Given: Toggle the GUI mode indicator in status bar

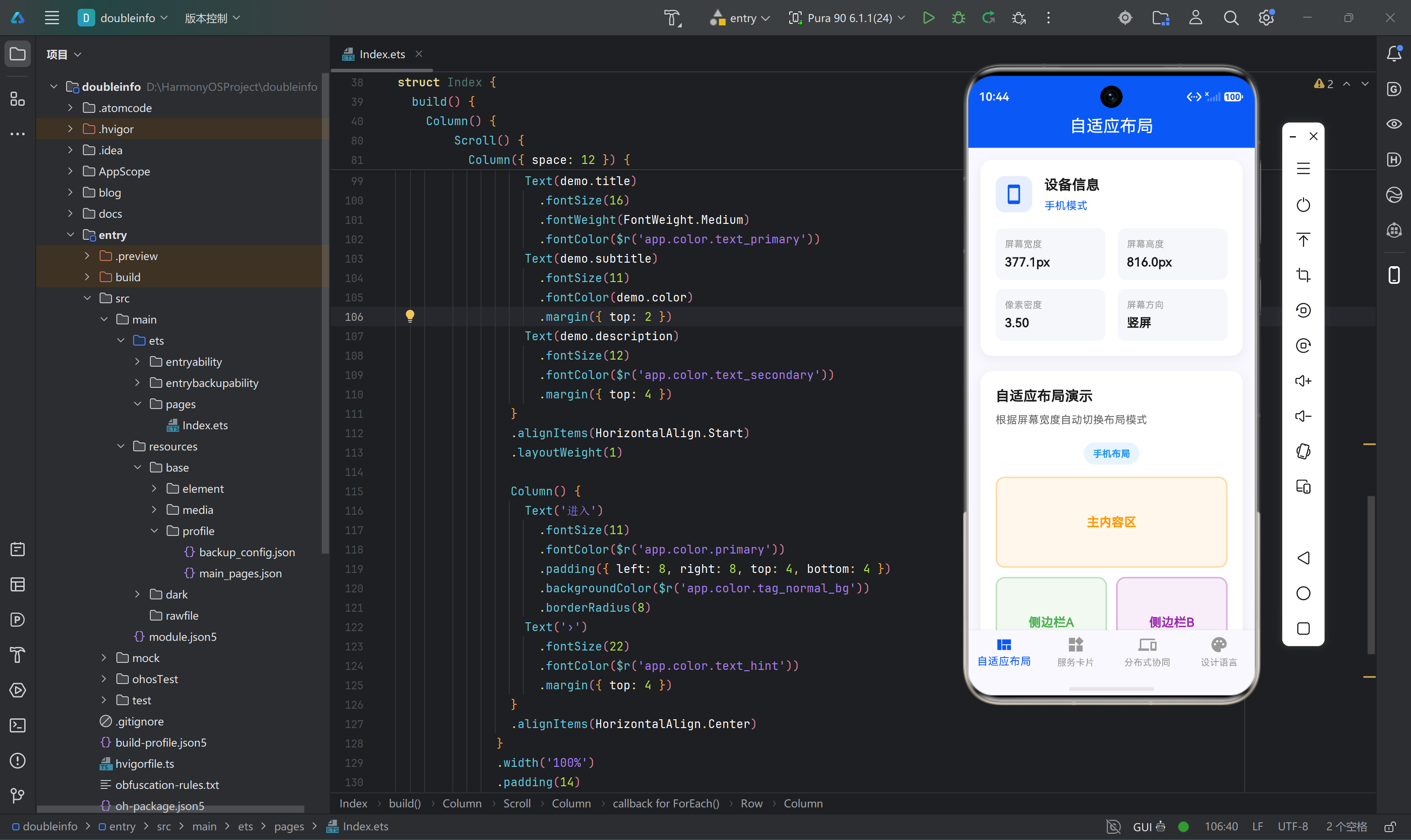Looking at the screenshot, I should pos(1149,826).
